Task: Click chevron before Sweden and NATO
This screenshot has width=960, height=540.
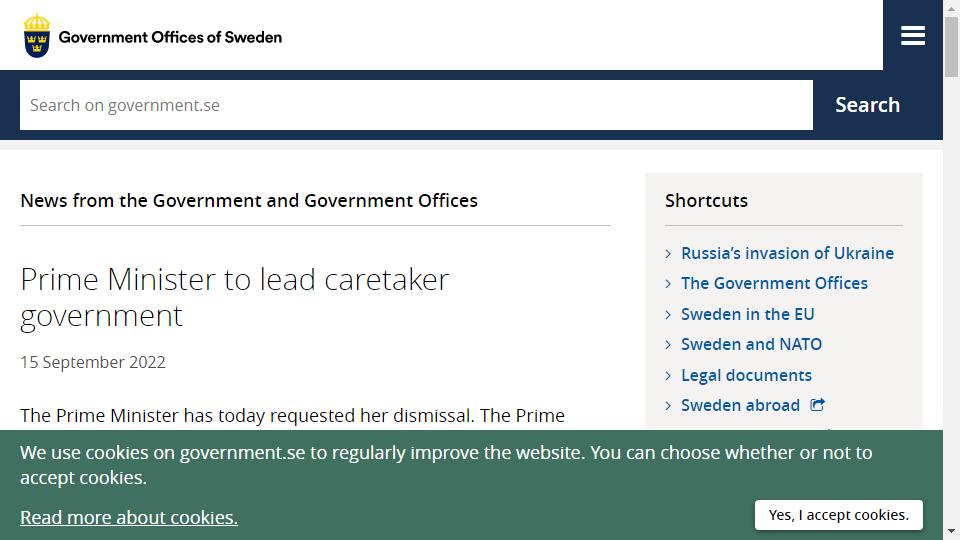Action: pyautogui.click(x=669, y=345)
